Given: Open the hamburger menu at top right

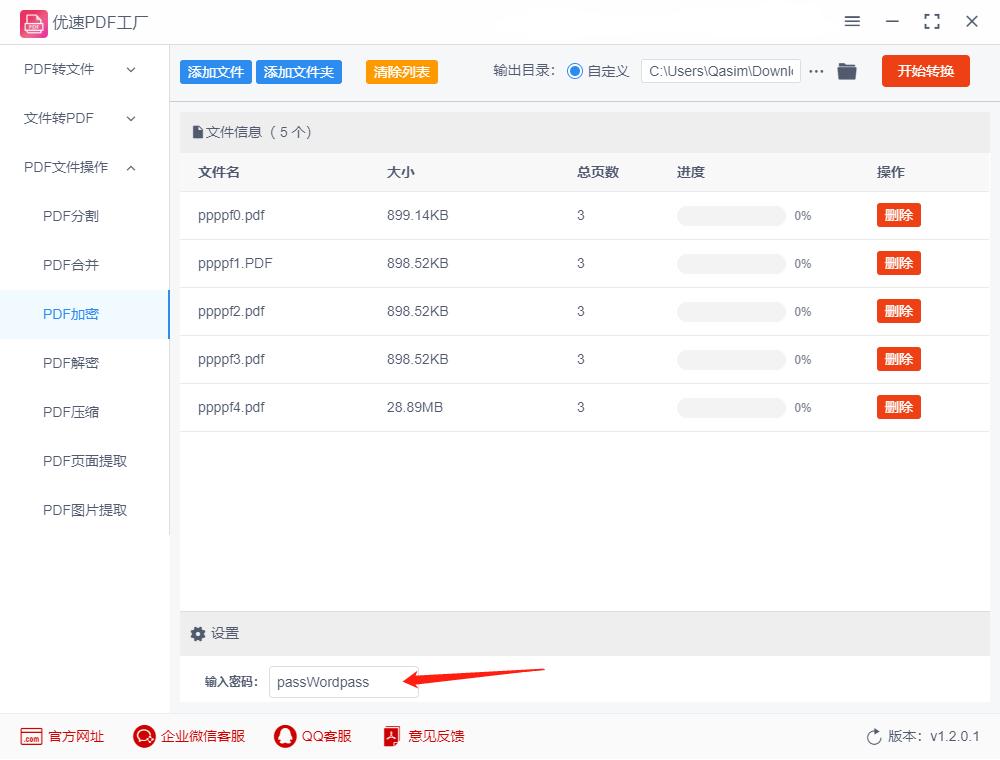Looking at the screenshot, I should click(852, 21).
